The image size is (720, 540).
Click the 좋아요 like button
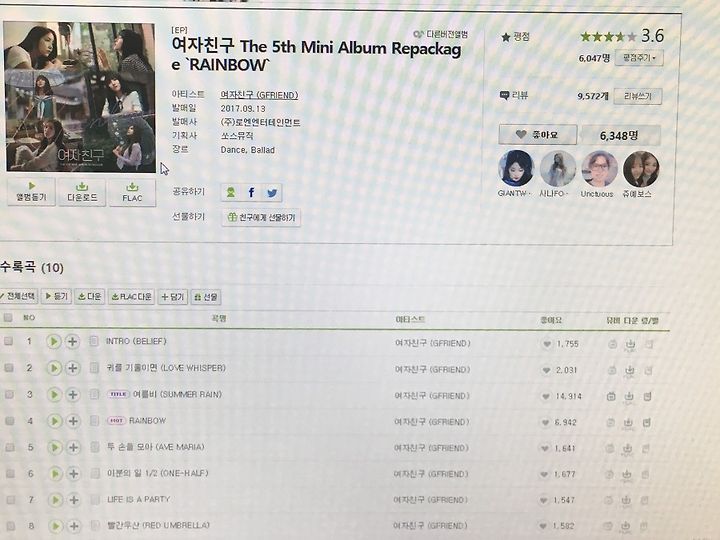point(538,135)
